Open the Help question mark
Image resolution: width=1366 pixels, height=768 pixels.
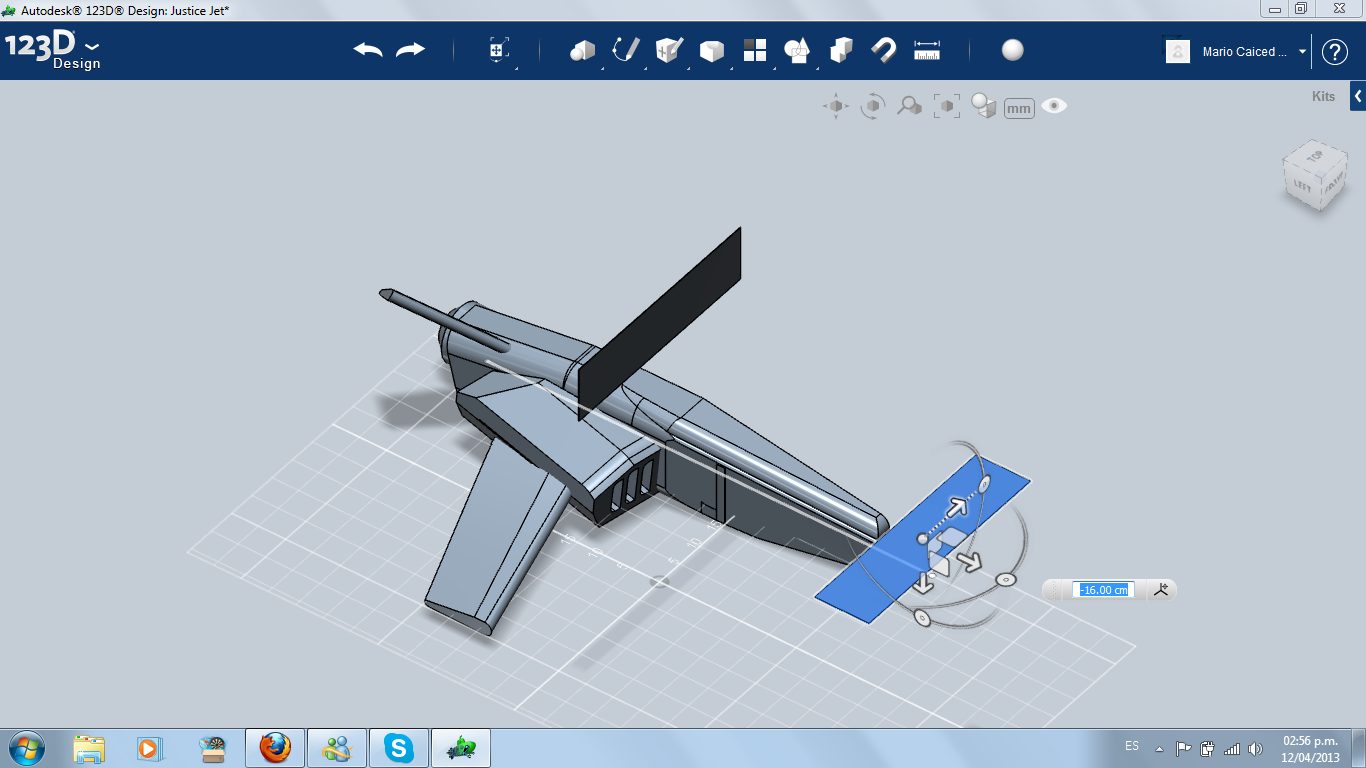(x=1335, y=52)
